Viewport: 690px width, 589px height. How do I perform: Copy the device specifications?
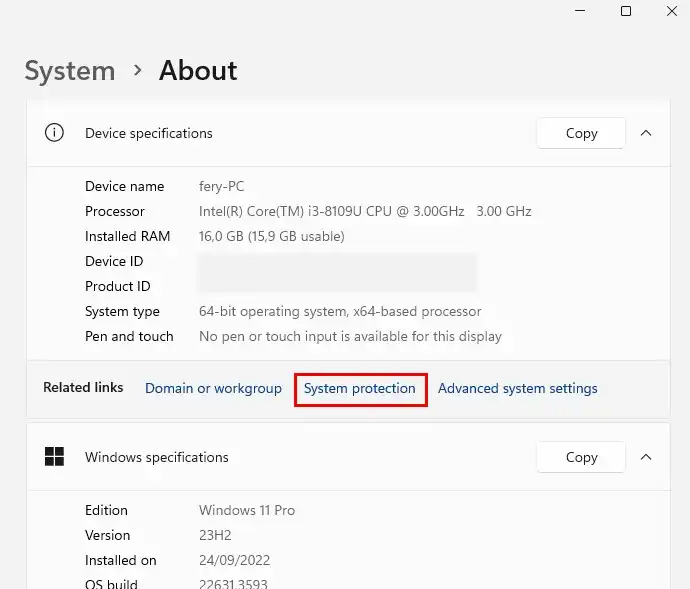coord(581,133)
